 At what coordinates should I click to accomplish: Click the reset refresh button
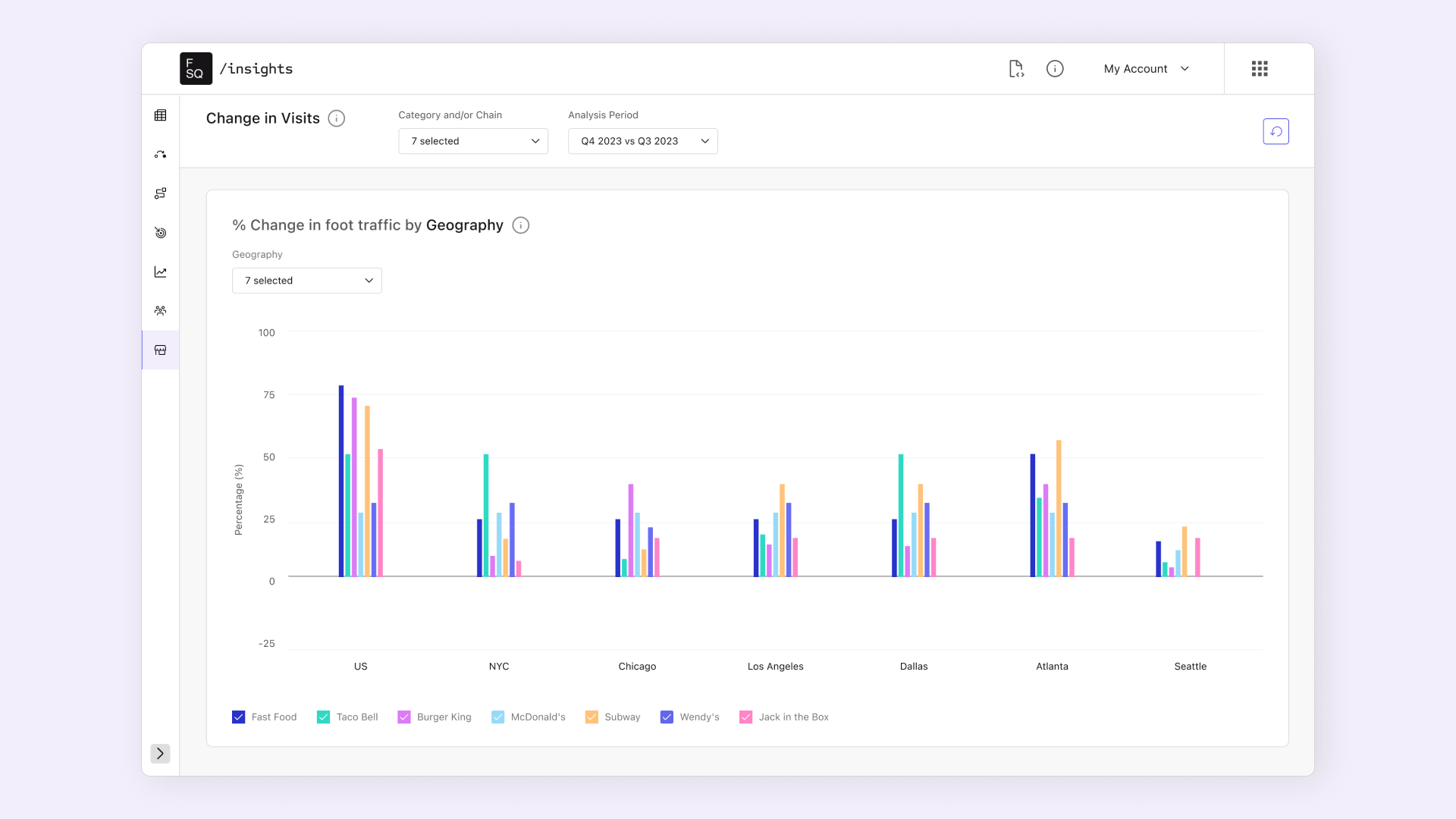coord(1276,132)
